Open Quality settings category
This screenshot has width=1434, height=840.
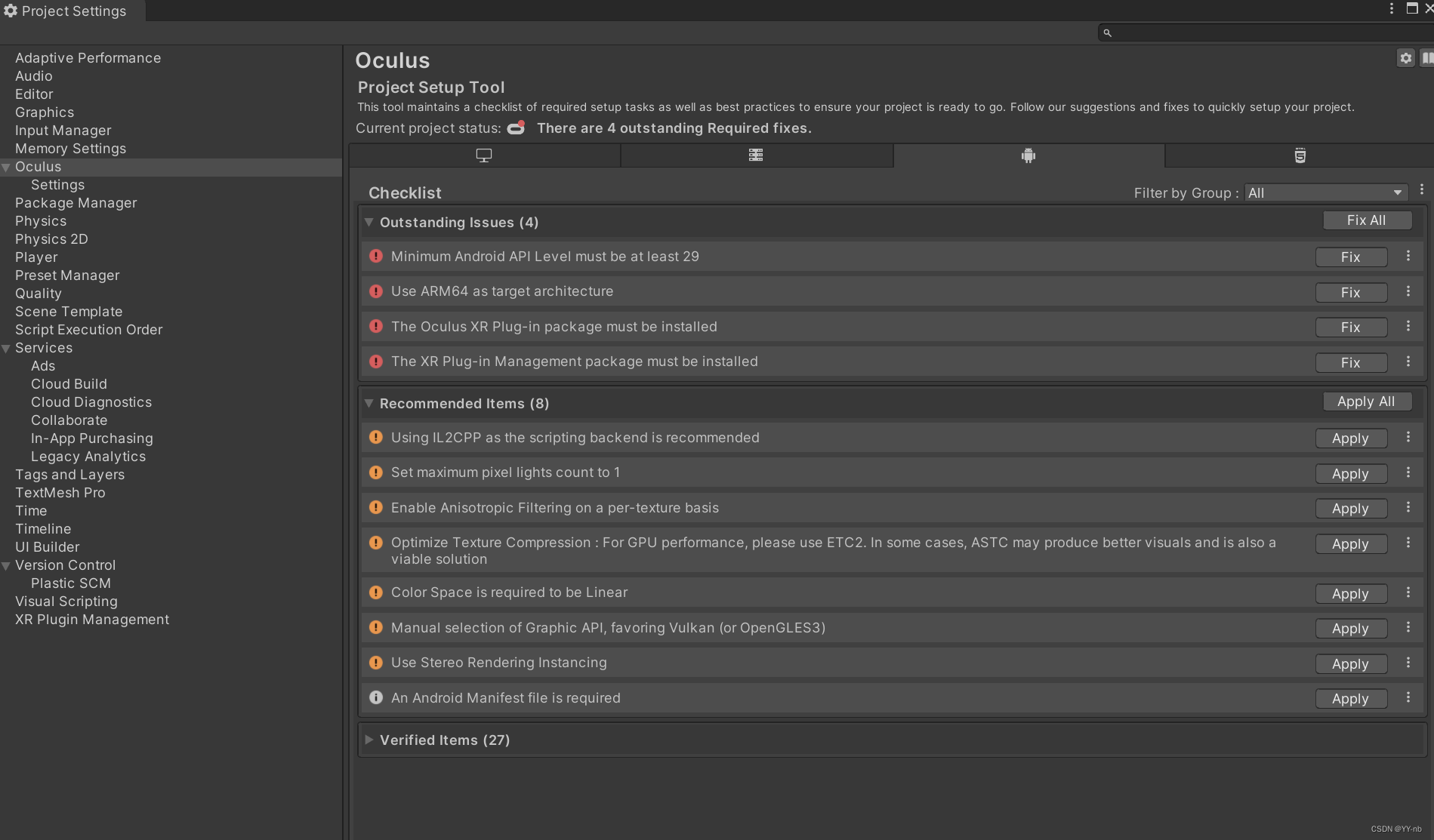[x=39, y=294]
